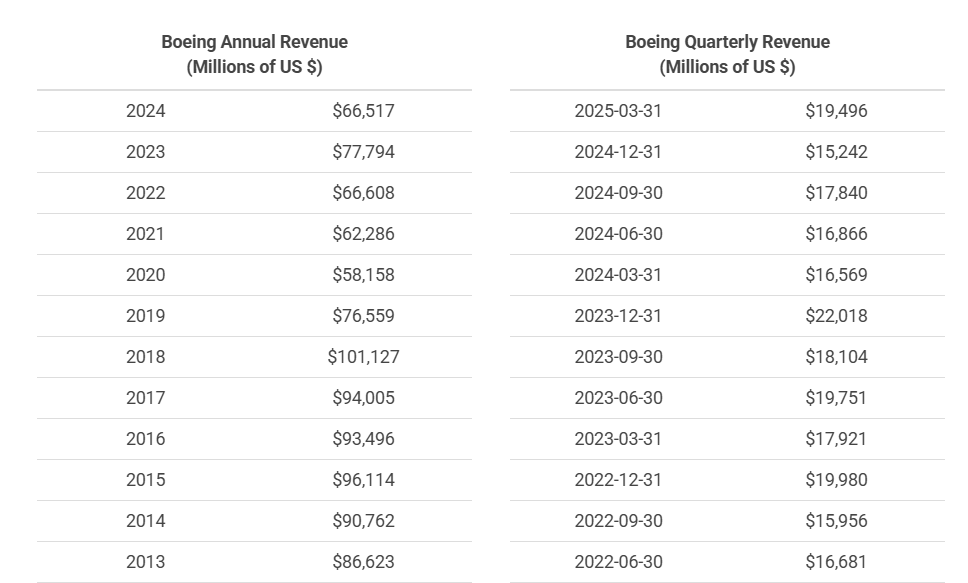Select the $15,242 quarterly revenue value

[836, 152]
